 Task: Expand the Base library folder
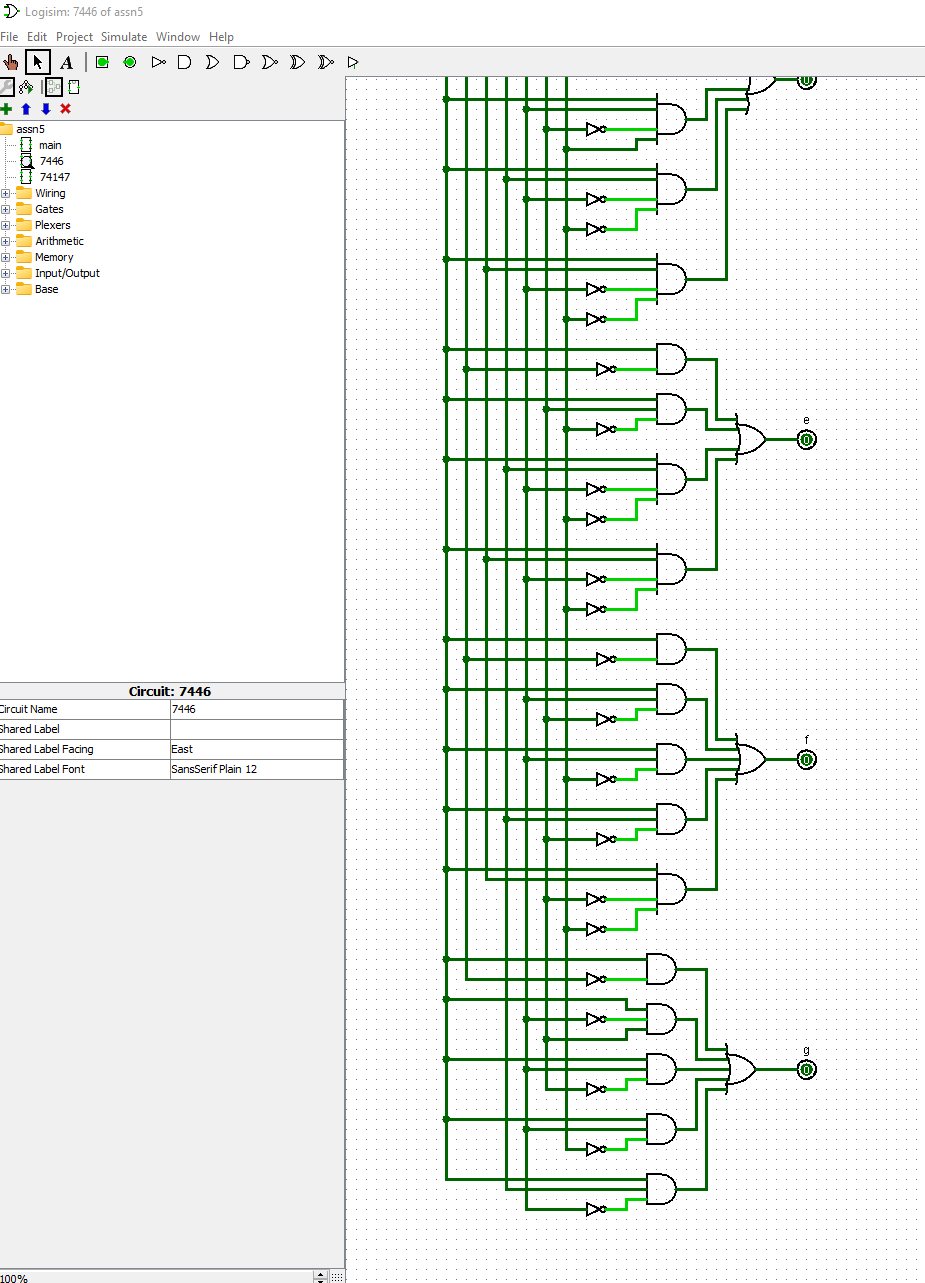click(x=5, y=289)
